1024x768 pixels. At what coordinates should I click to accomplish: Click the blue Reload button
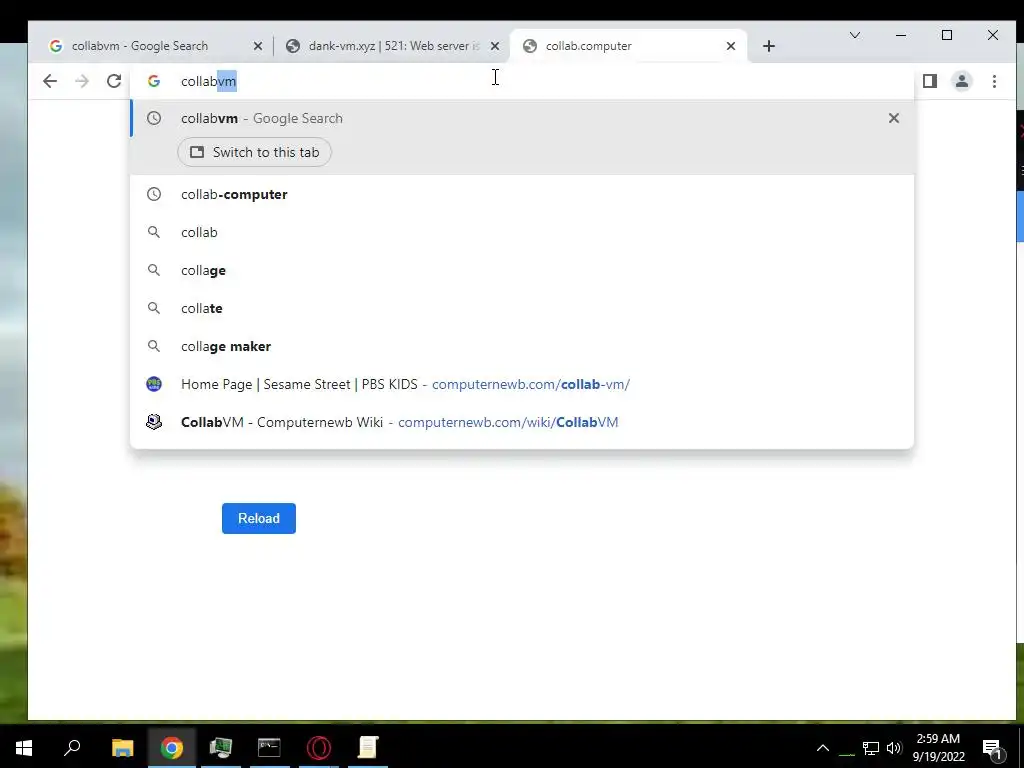tap(259, 519)
